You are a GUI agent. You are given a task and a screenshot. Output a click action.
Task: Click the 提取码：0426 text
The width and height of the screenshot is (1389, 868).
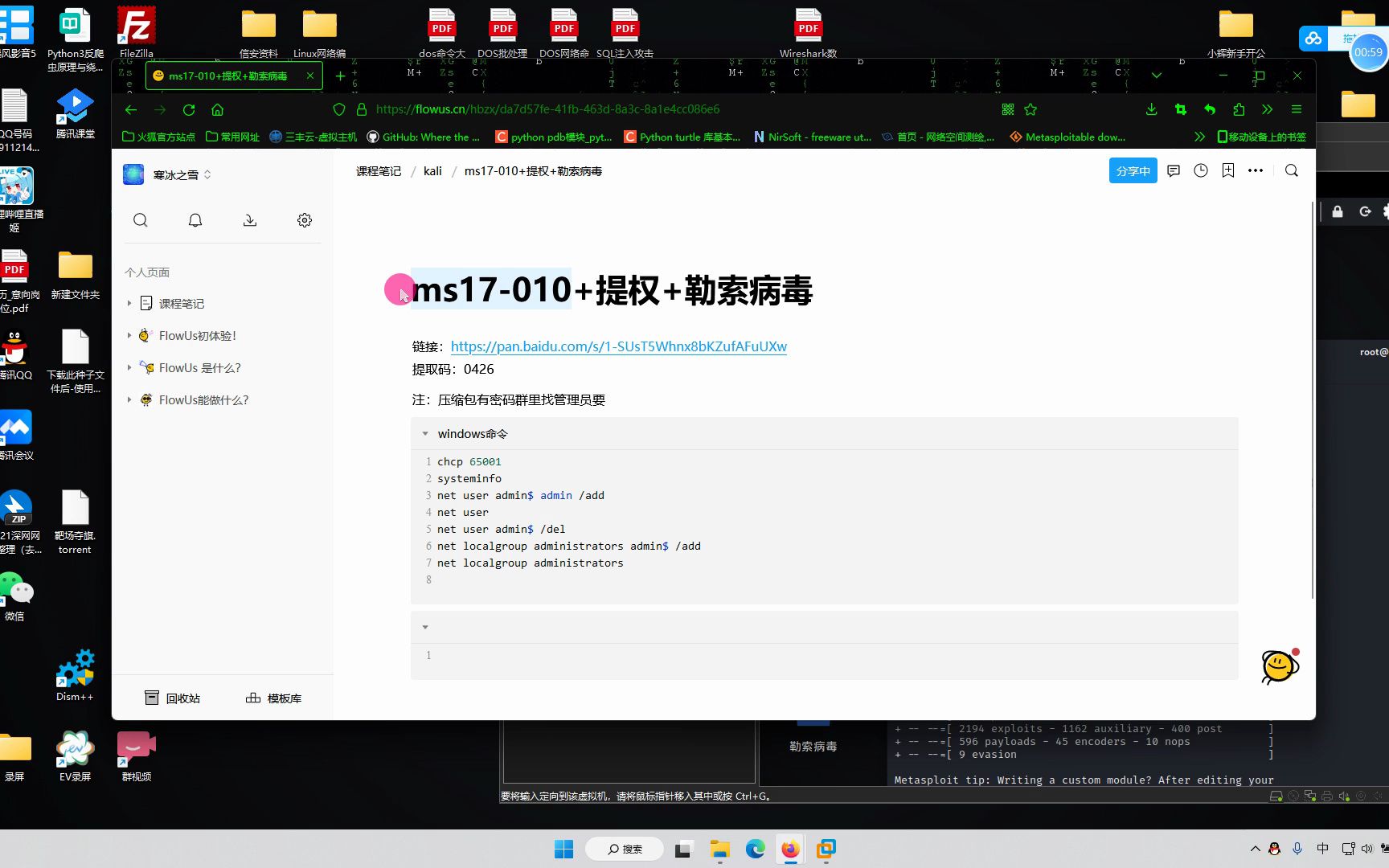[x=453, y=369]
